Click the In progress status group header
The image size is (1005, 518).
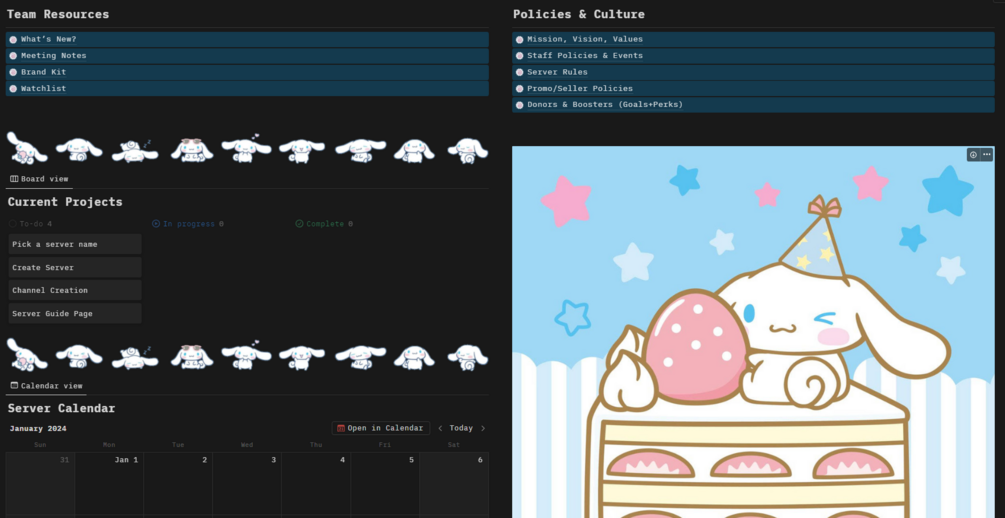click(x=188, y=224)
